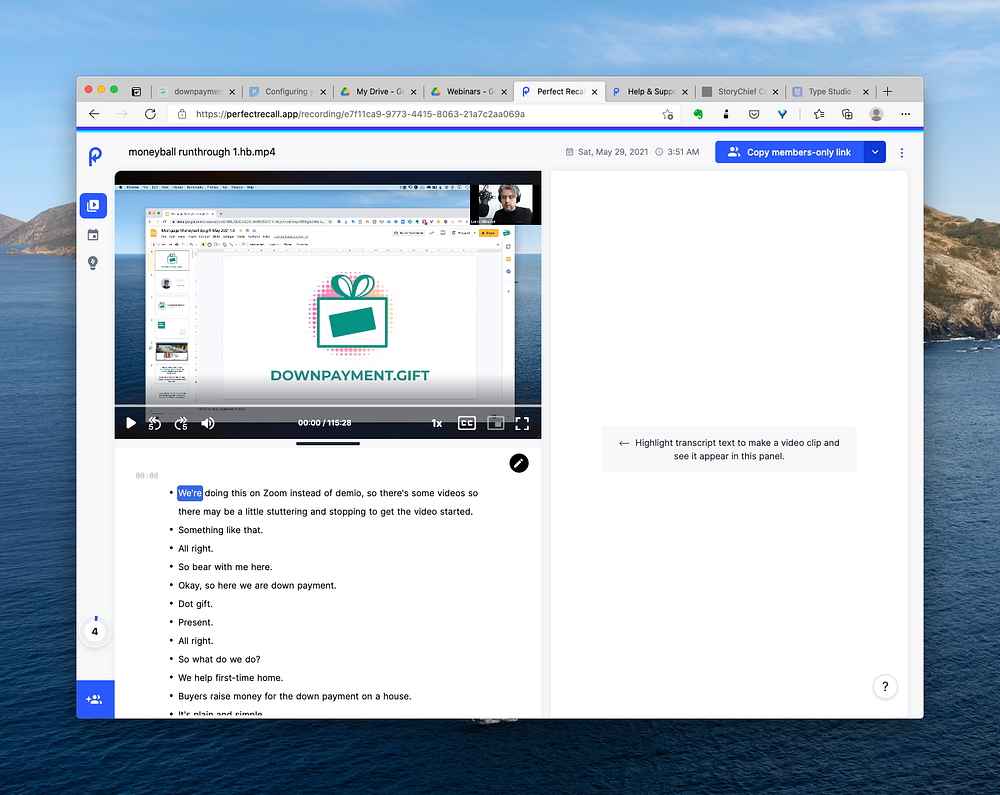The height and width of the screenshot is (795, 1000).
Task: Open browser settings ellipsis menu
Action: coord(906,114)
